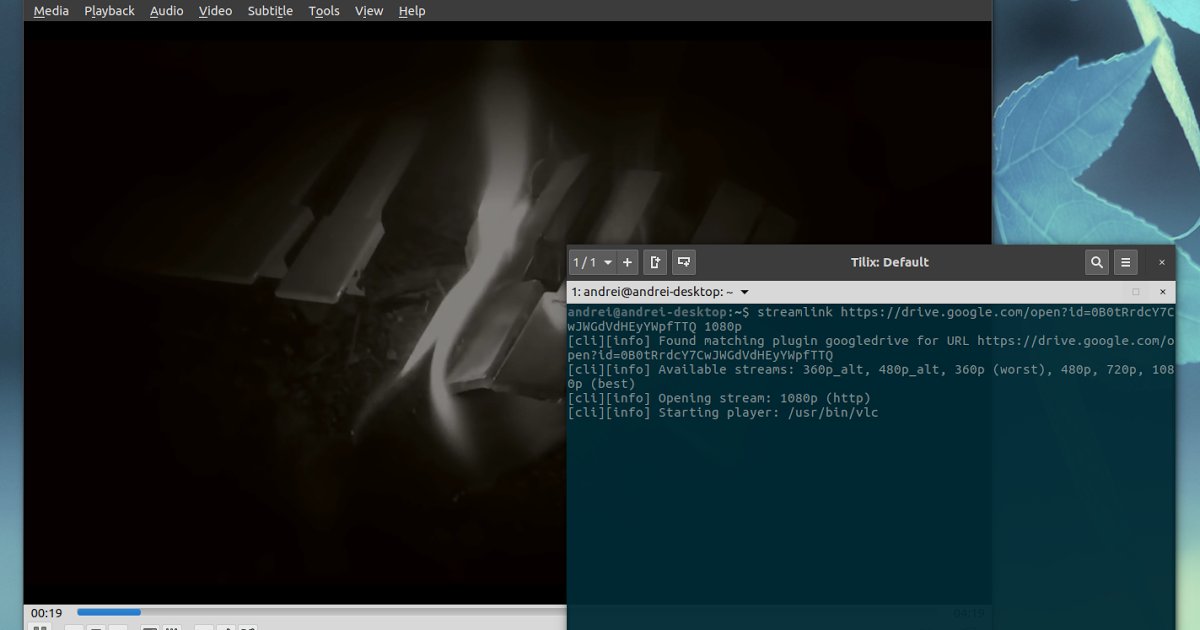Image resolution: width=1200 pixels, height=630 pixels.
Task: Click the Tilix: Default title bar
Action: coord(889,262)
